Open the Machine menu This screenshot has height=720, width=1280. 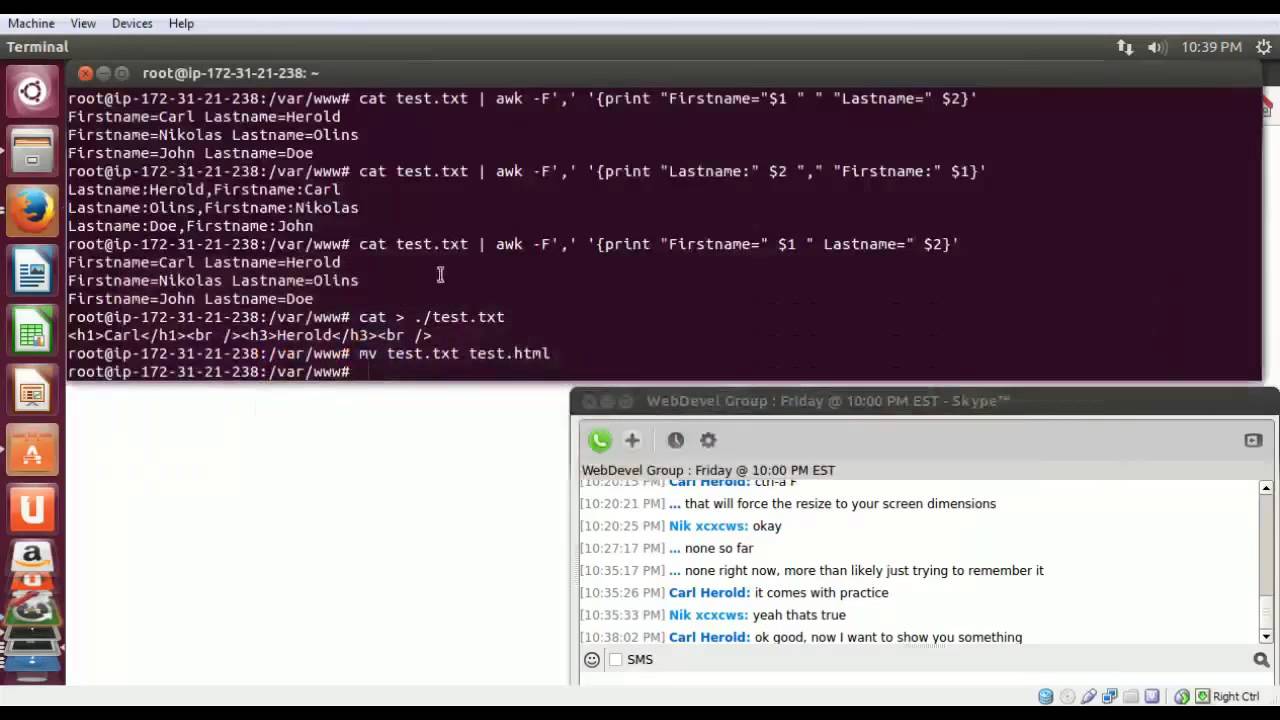pyautogui.click(x=30, y=23)
